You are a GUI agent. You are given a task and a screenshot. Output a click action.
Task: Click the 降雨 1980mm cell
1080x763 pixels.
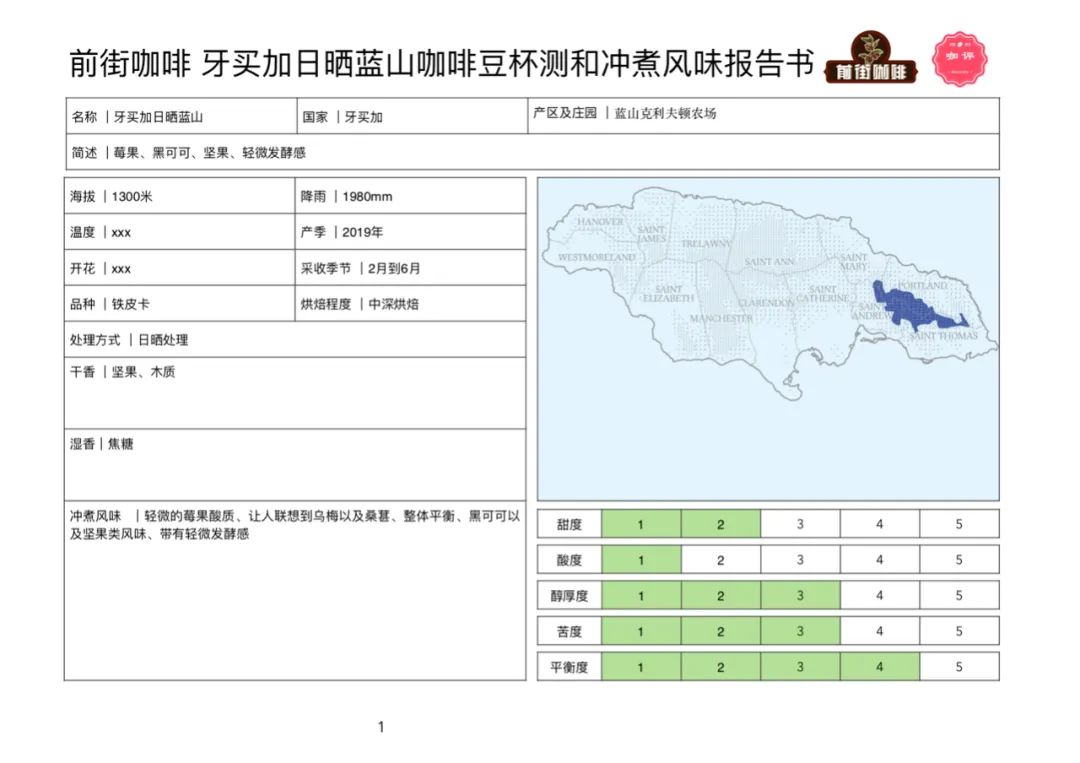click(x=410, y=196)
